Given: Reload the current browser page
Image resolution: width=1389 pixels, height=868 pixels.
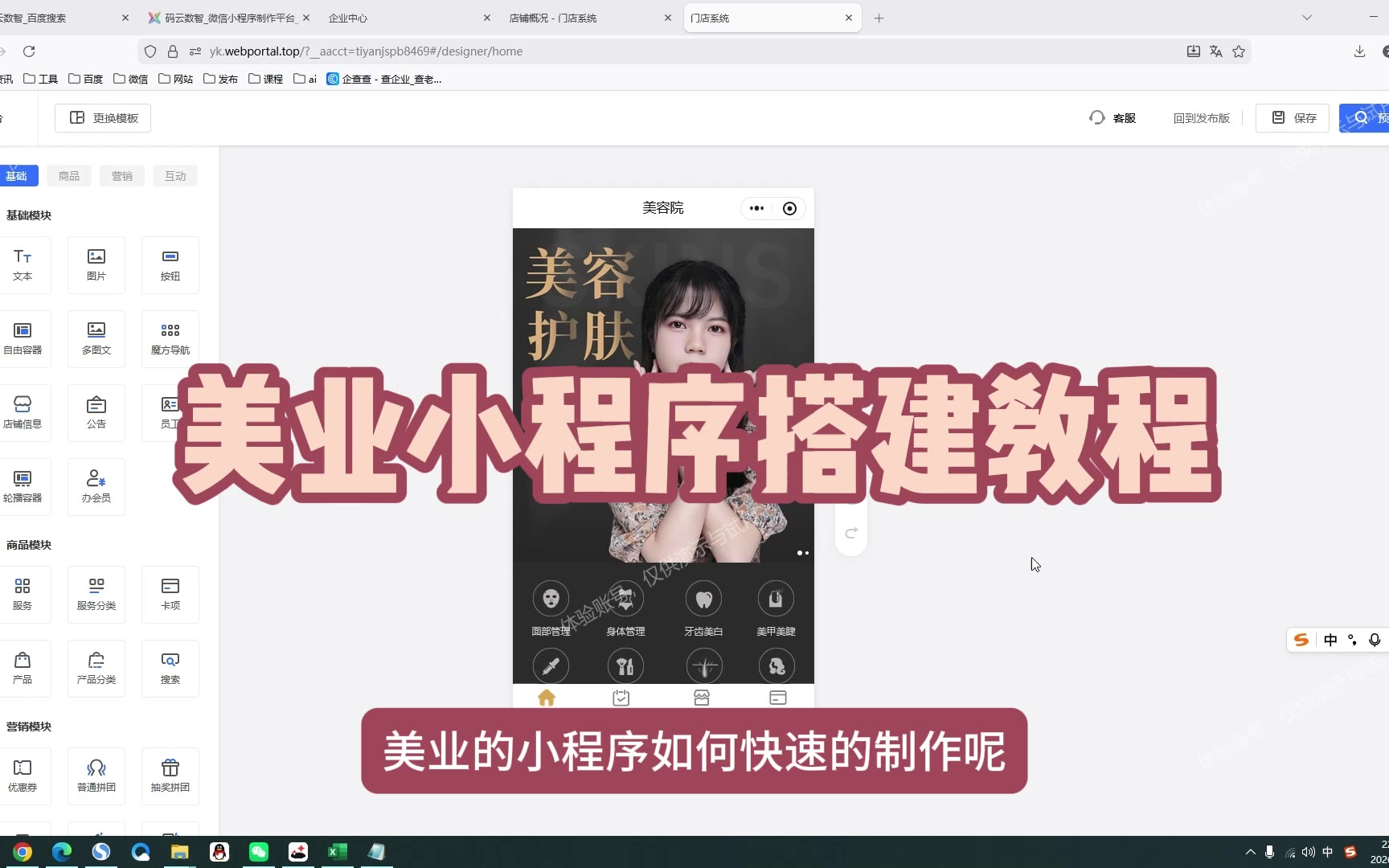Looking at the screenshot, I should [x=29, y=51].
